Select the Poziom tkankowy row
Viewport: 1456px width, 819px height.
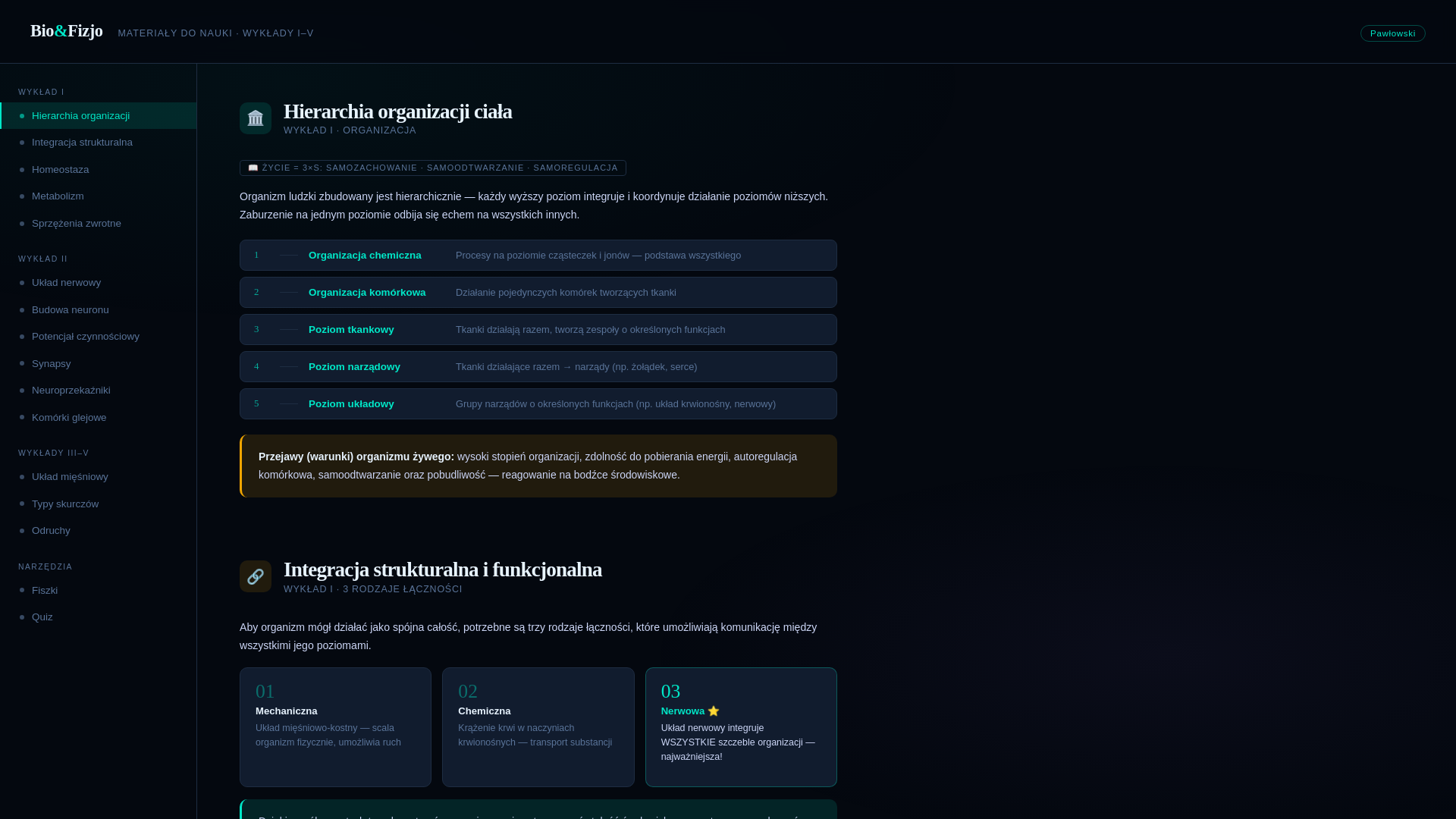538,330
